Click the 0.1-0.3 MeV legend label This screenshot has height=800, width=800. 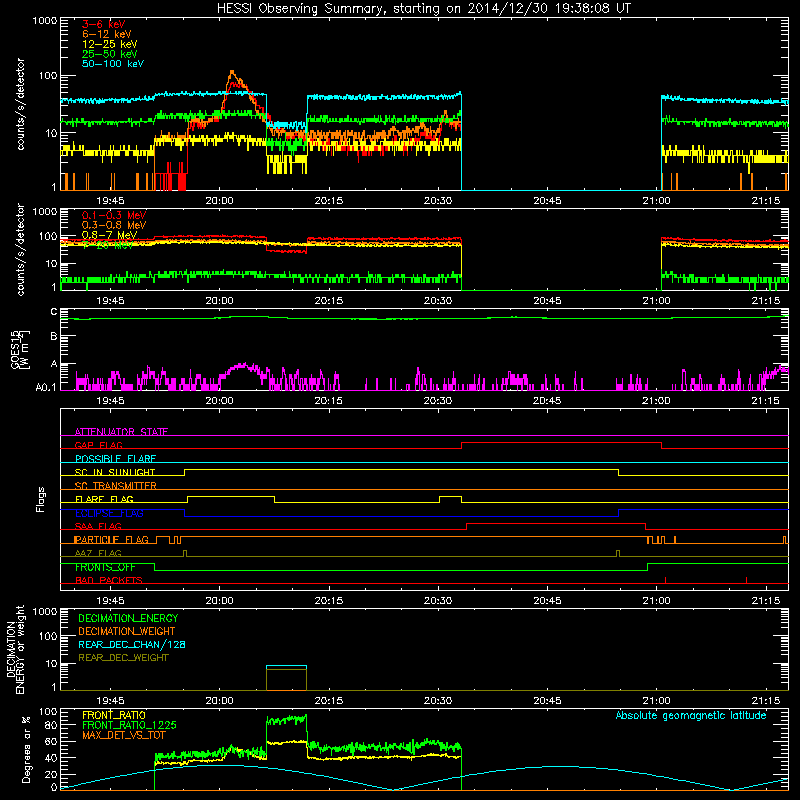coord(114,215)
